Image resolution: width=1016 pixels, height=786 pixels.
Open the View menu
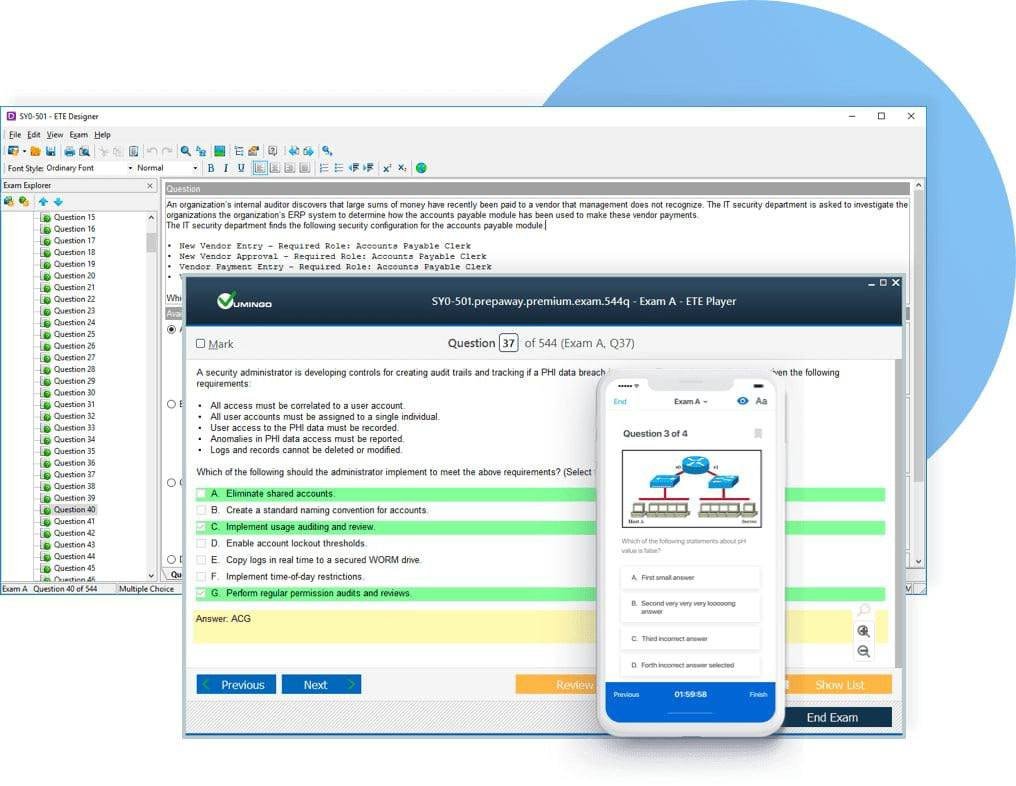pos(54,134)
